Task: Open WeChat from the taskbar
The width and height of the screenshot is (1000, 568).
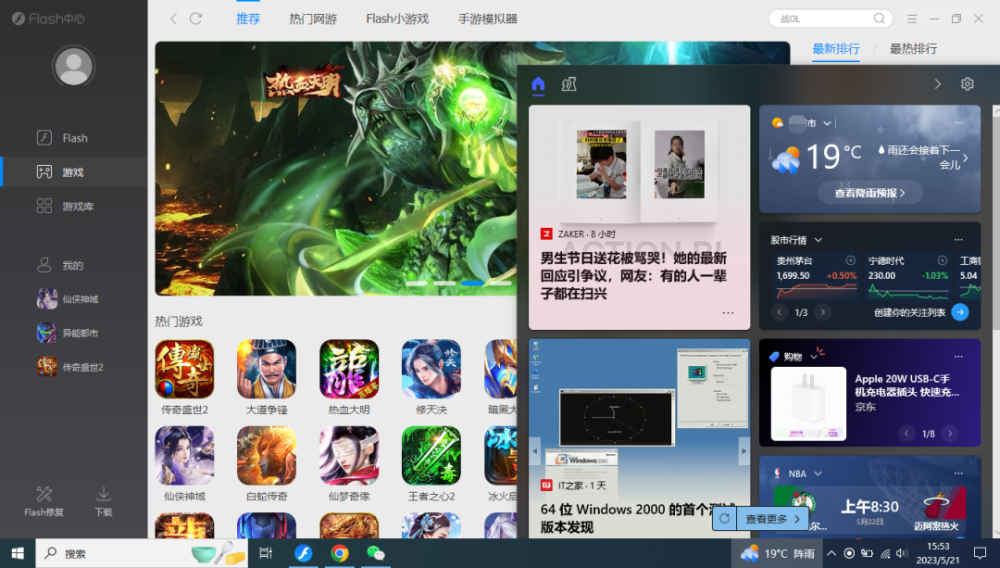Action: click(x=376, y=553)
